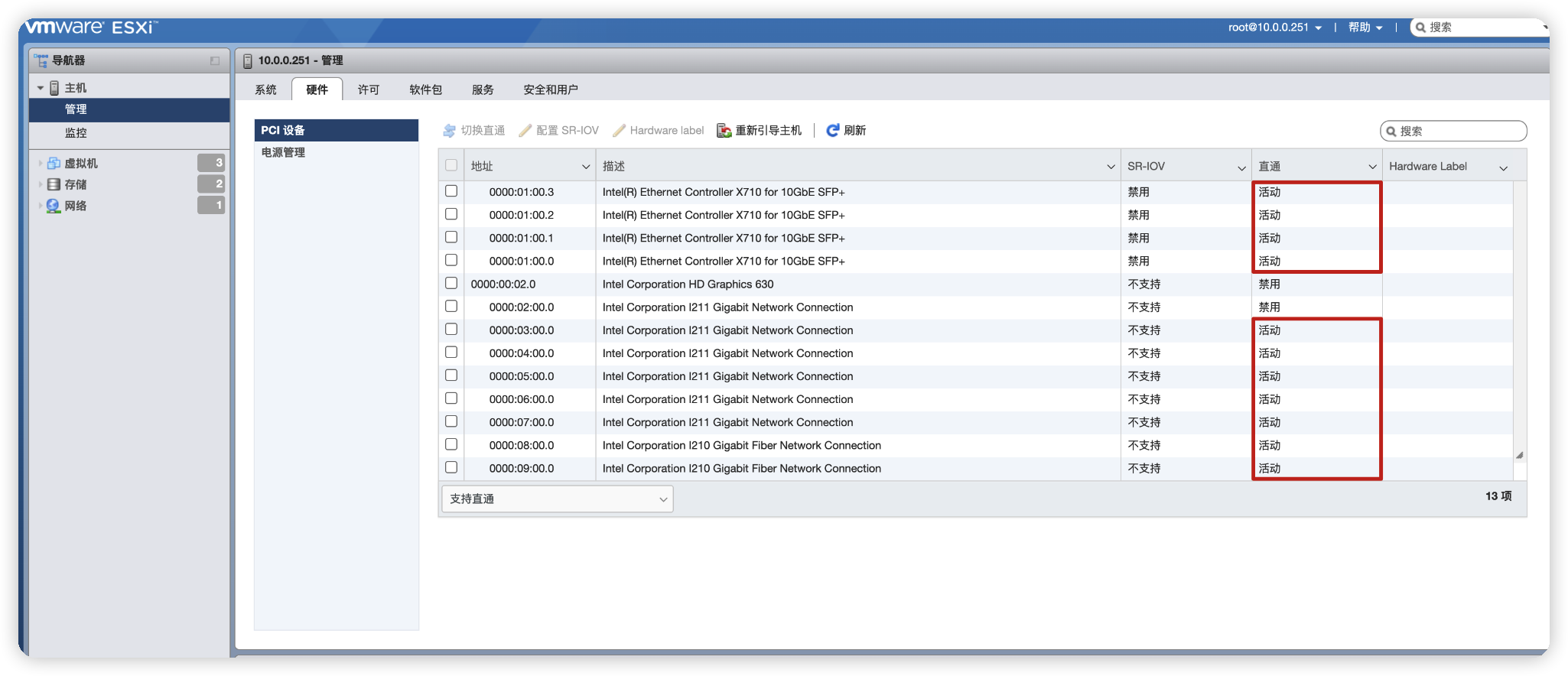This screenshot has height=676, width=1568.
Task: Switch to the 服务 tab
Action: 483,89
